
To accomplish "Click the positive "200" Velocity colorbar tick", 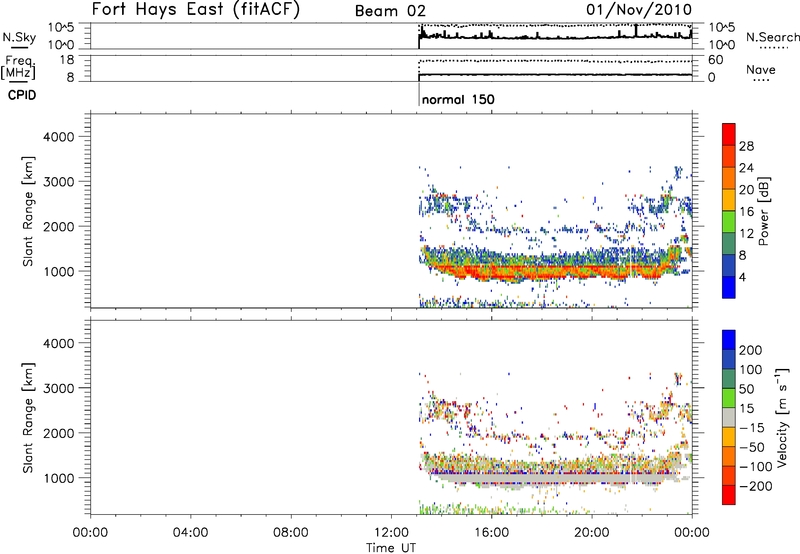I will tap(751, 350).
